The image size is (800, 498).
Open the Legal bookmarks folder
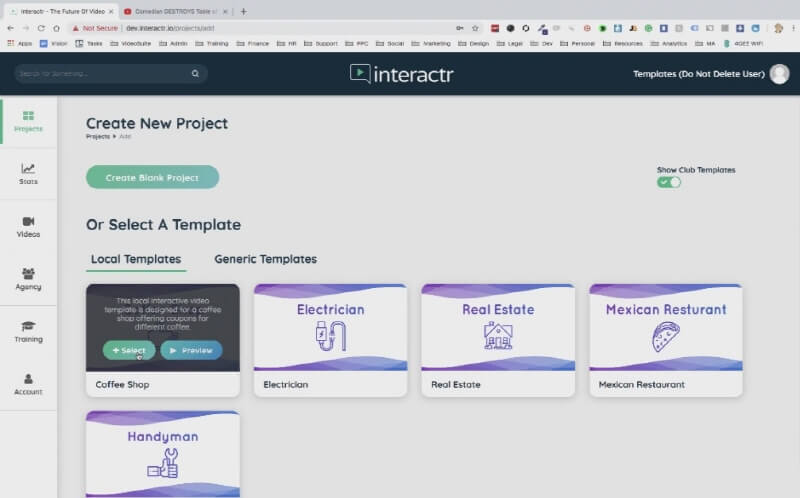510,43
